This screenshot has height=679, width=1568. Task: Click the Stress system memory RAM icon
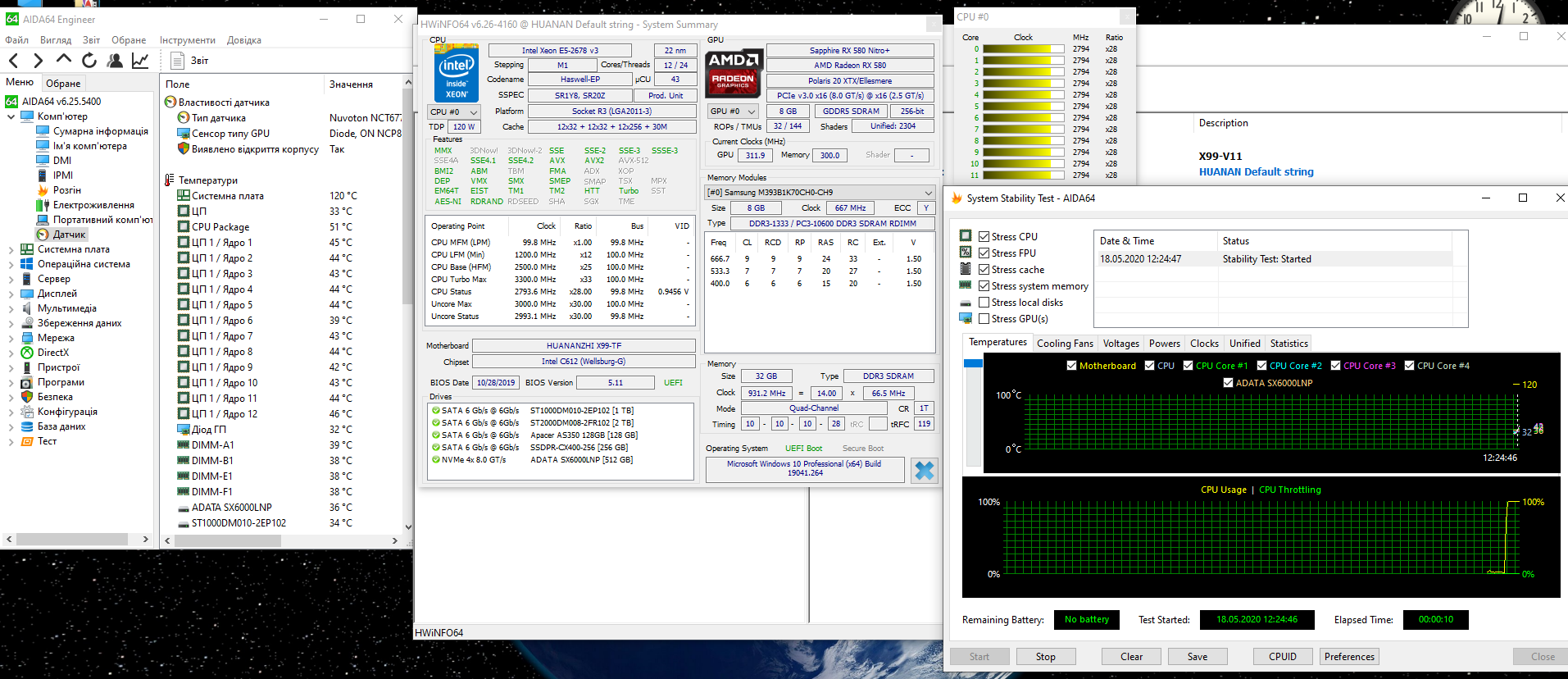[x=966, y=285]
